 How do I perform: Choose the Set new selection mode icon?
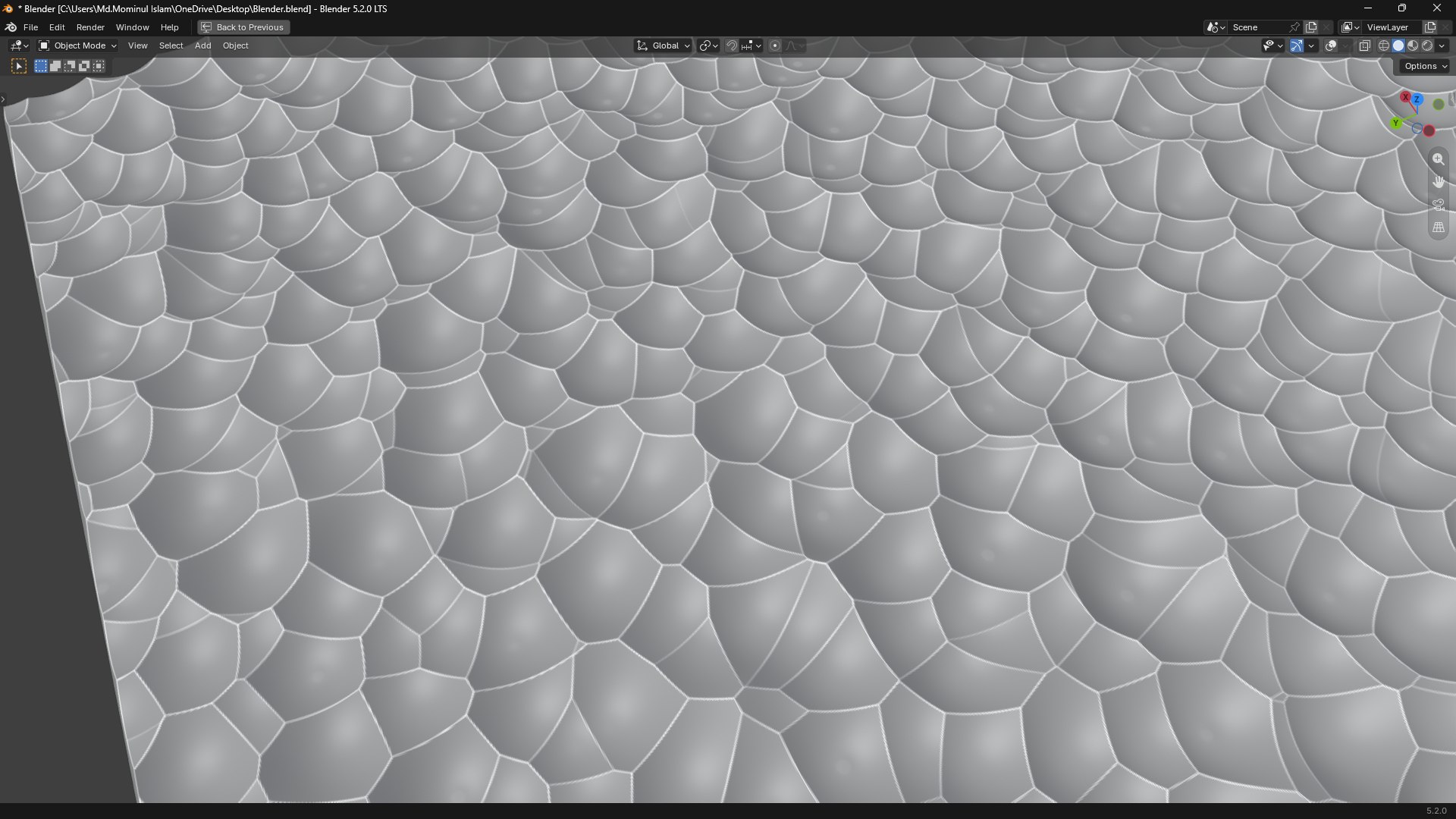[x=41, y=67]
